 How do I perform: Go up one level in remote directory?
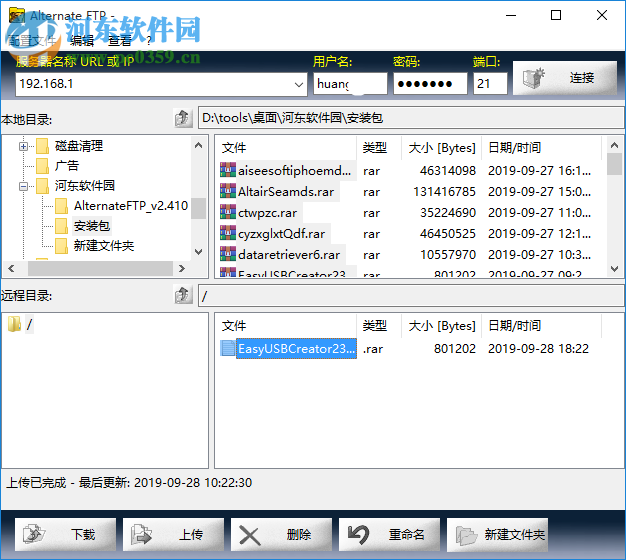183,295
